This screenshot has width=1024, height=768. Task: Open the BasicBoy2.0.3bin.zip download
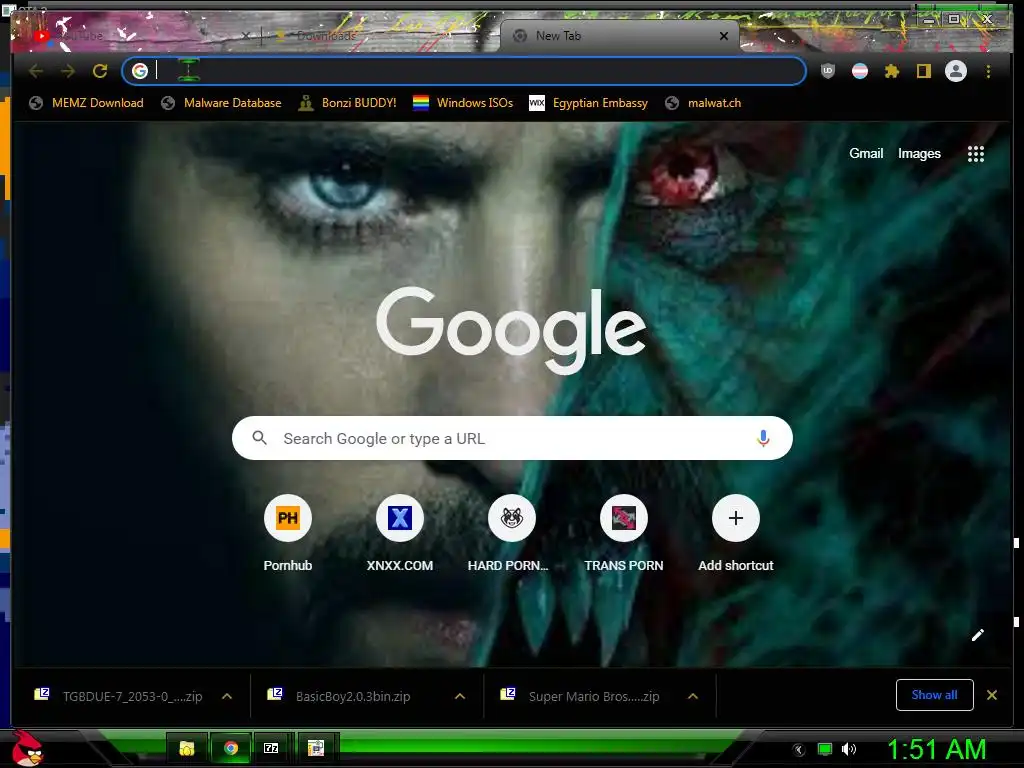tap(353, 696)
